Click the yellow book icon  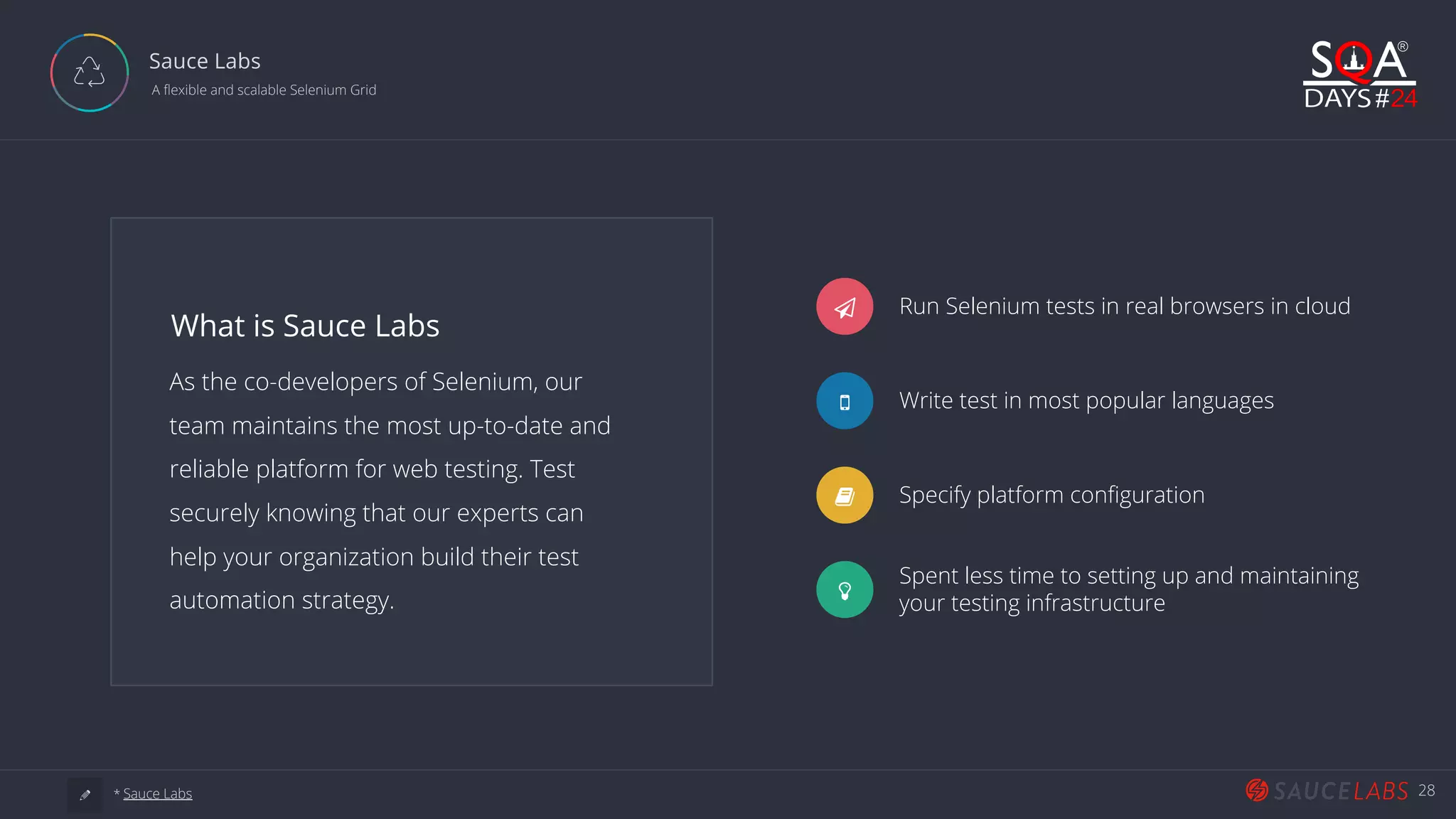(x=845, y=496)
